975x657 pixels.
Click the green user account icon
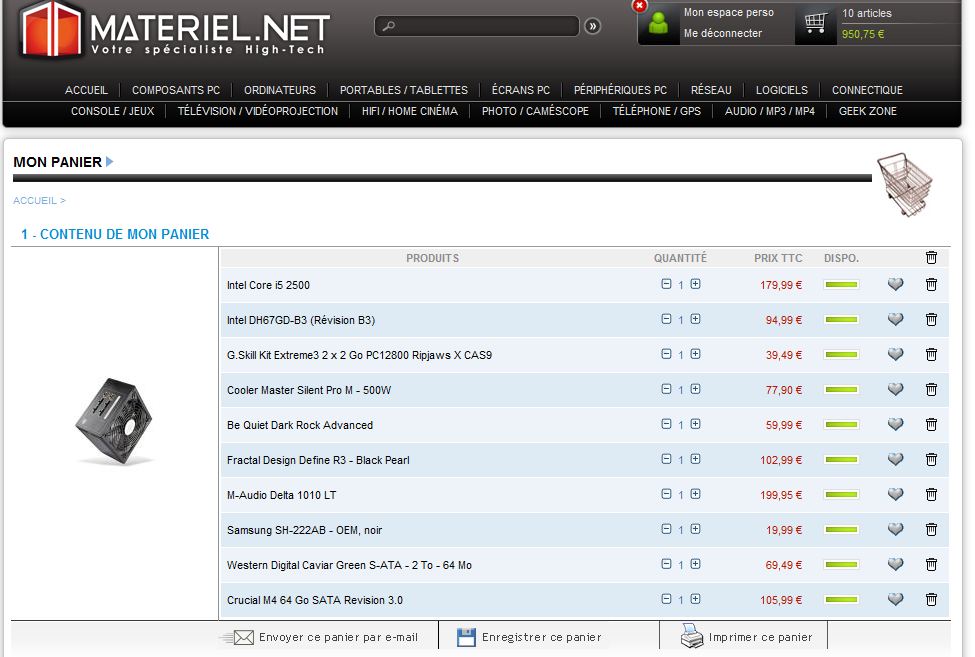click(658, 24)
